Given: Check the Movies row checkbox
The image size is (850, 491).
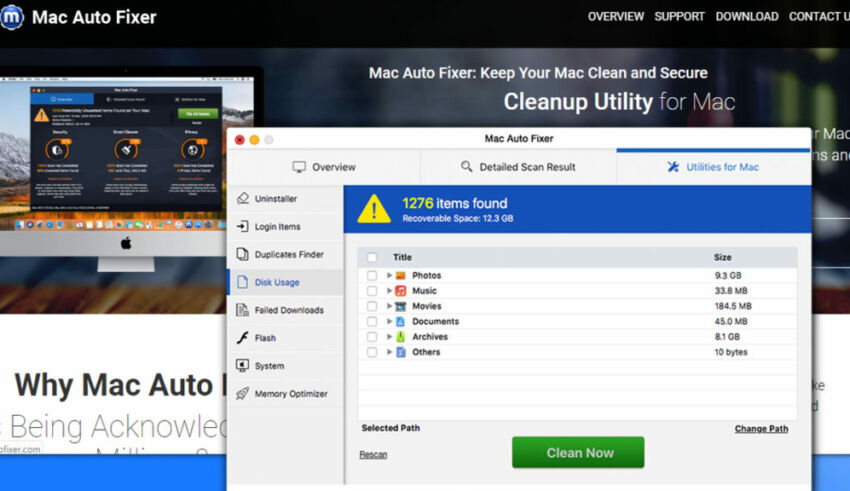Looking at the screenshot, I should [372, 306].
